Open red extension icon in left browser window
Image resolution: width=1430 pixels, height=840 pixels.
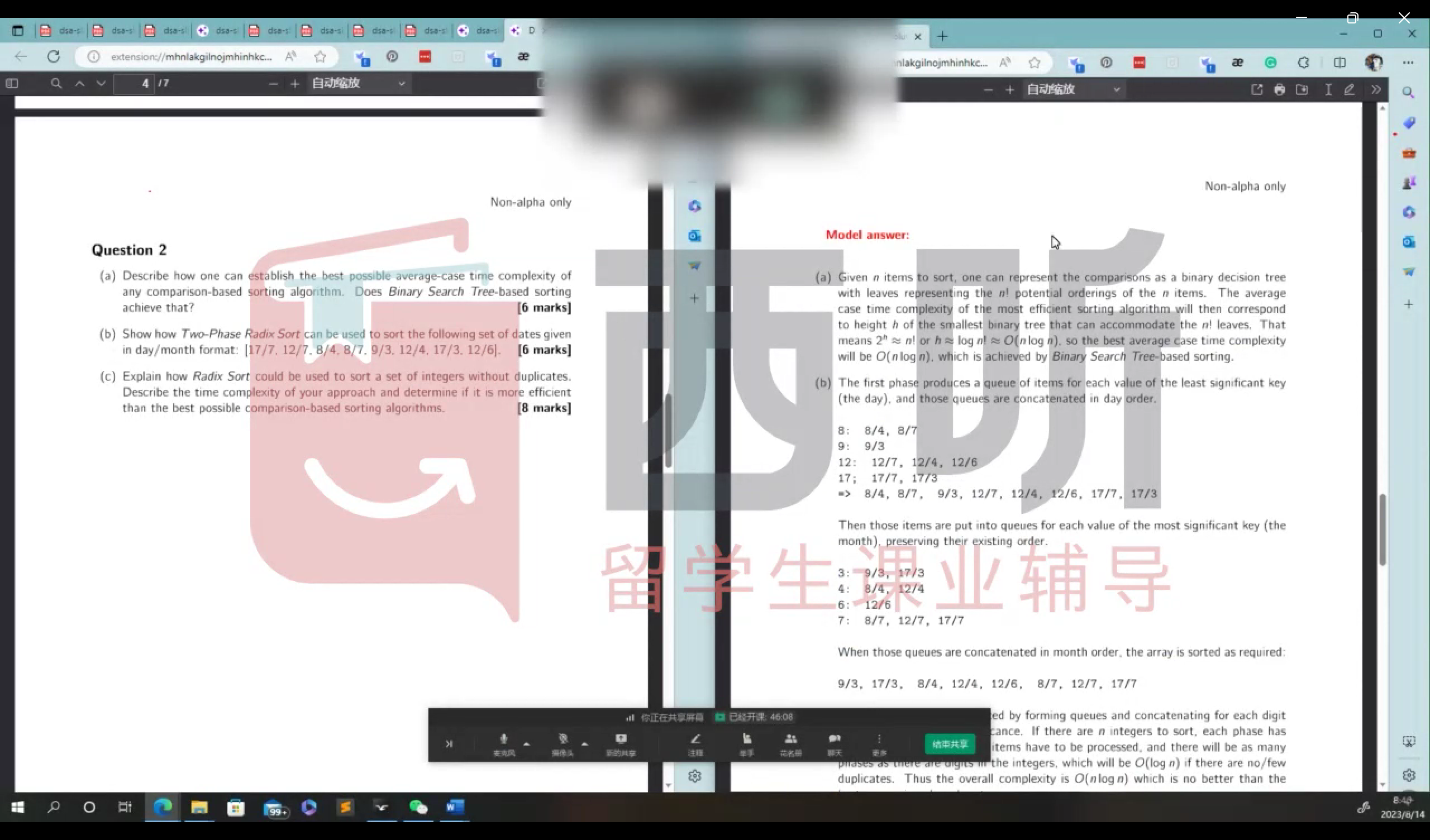point(425,56)
